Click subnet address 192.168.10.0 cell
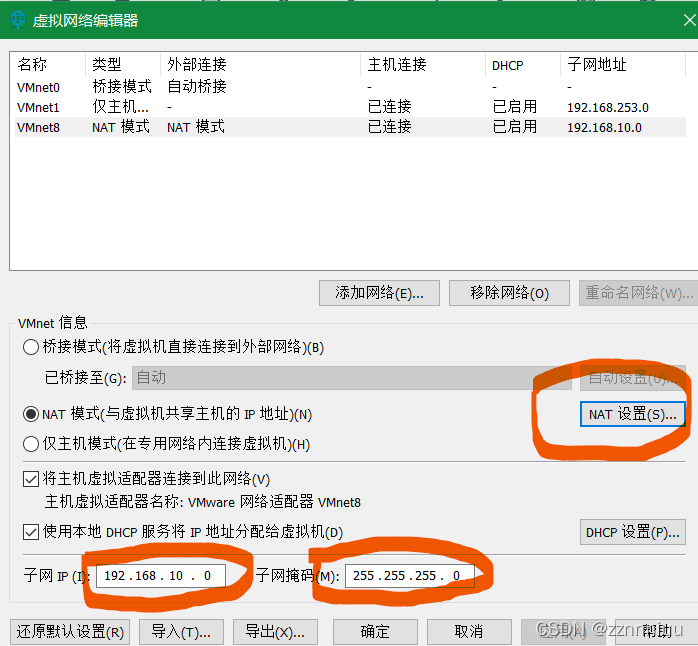Screen dimensions: 698x646 coord(604,127)
